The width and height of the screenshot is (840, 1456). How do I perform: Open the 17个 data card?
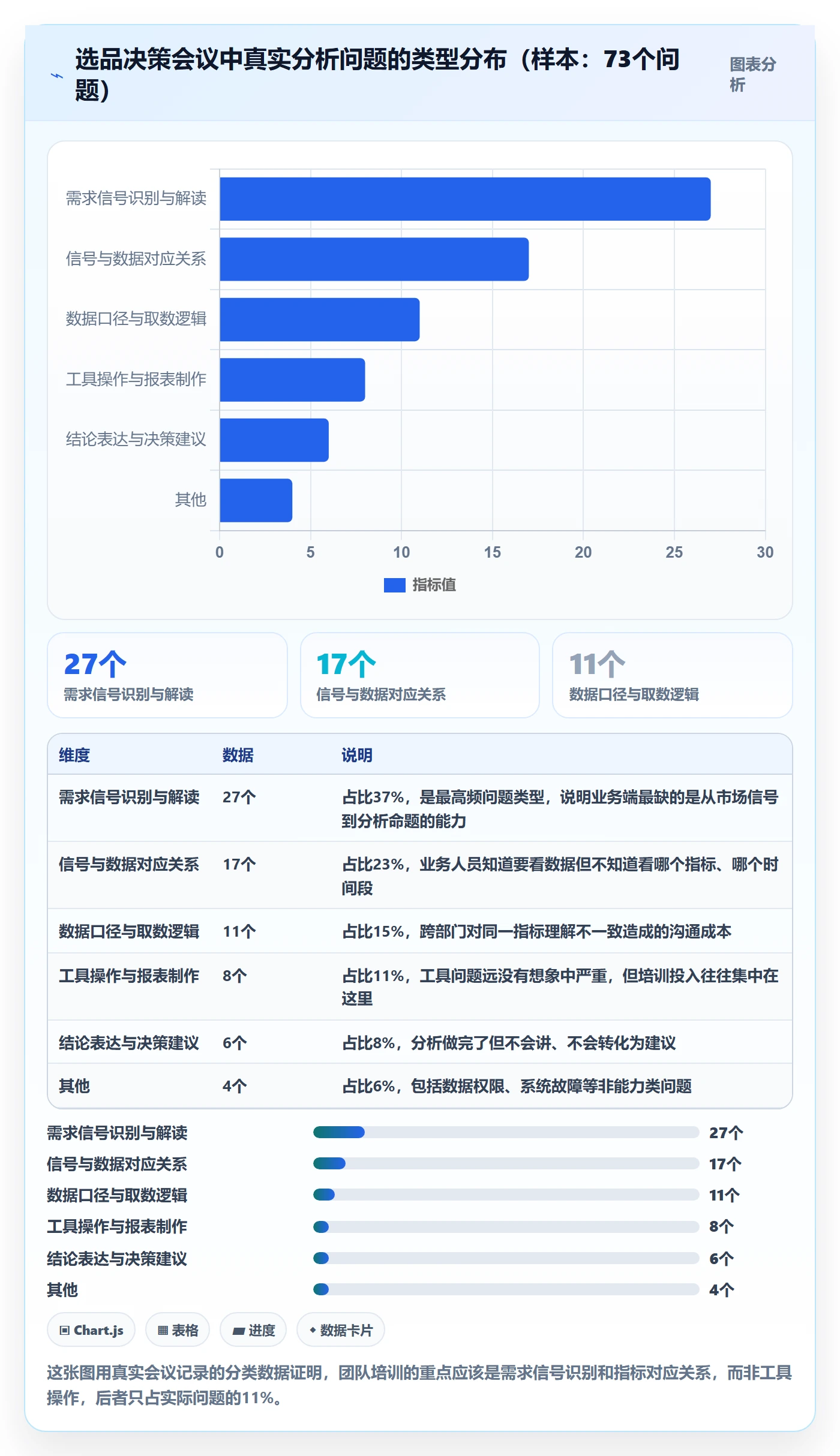(x=420, y=675)
